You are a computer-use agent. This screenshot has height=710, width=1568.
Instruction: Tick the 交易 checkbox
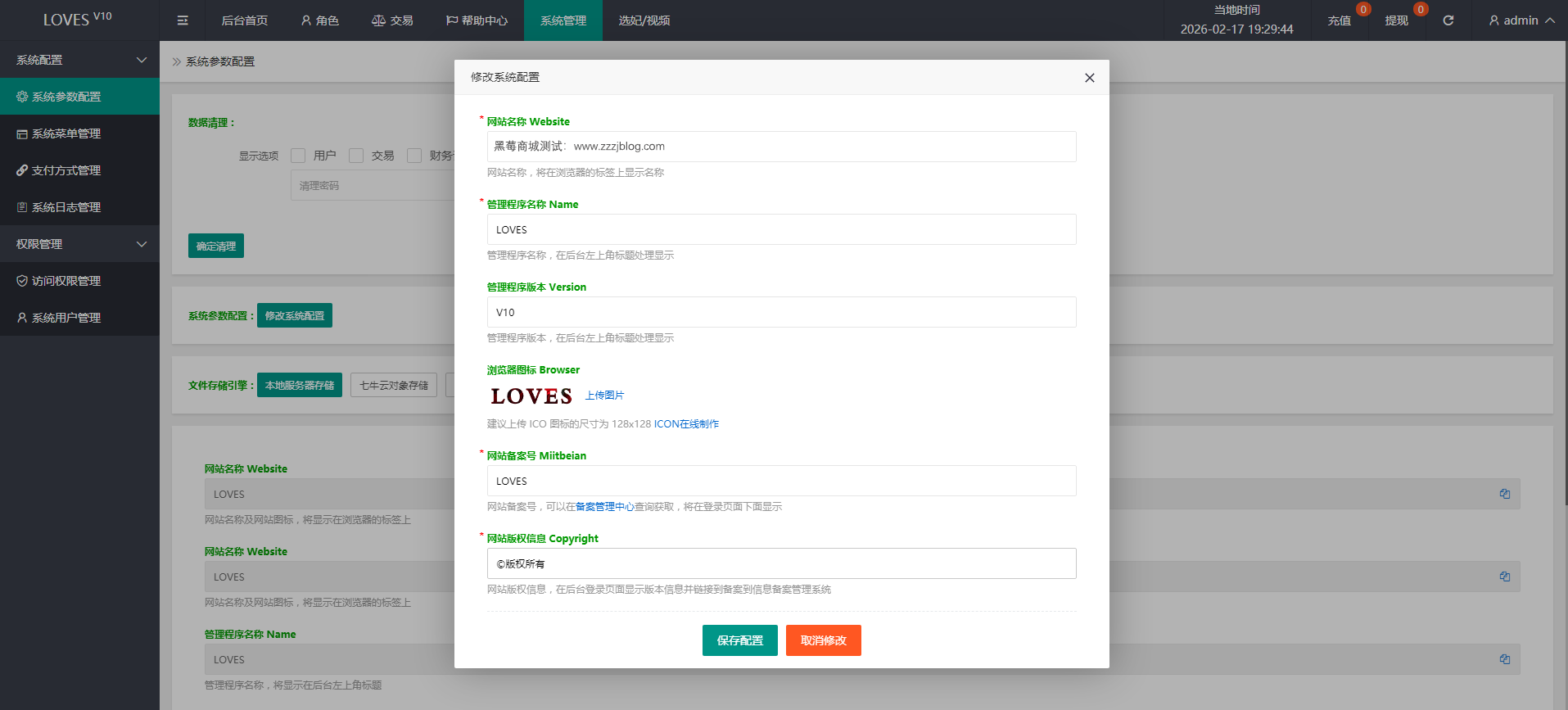[x=356, y=156]
